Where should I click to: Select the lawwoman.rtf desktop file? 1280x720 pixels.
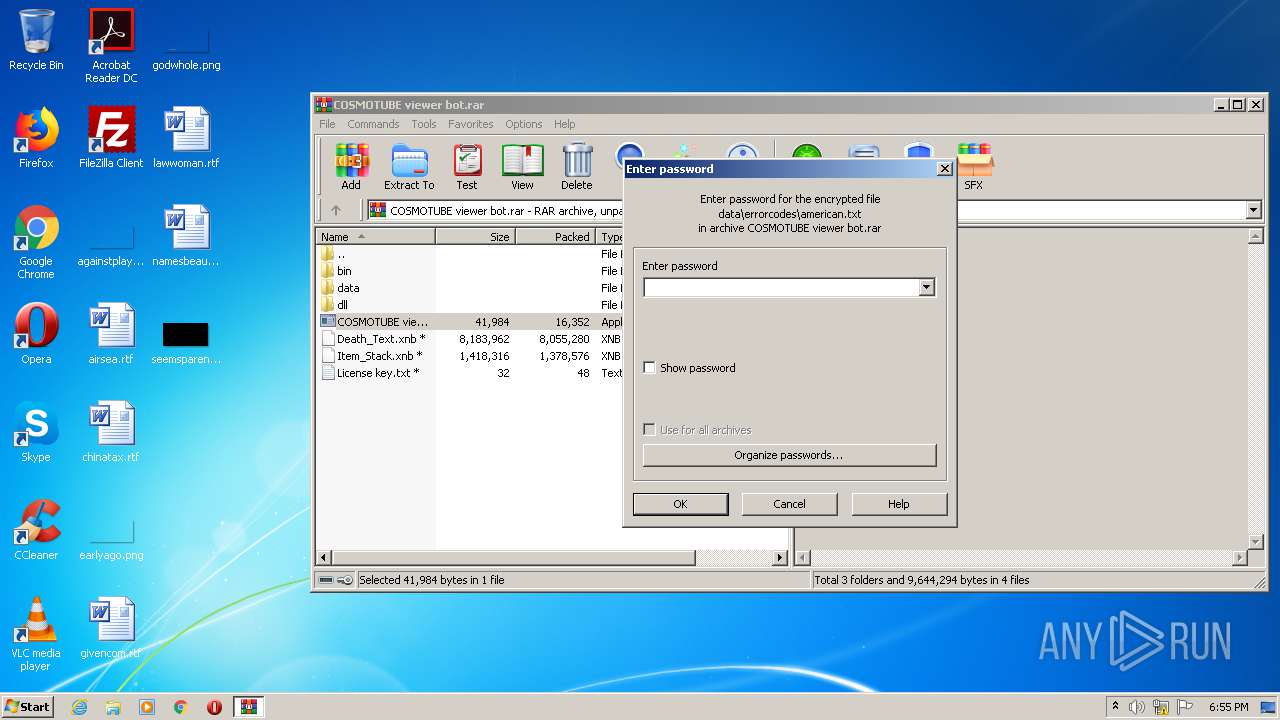coord(186,137)
